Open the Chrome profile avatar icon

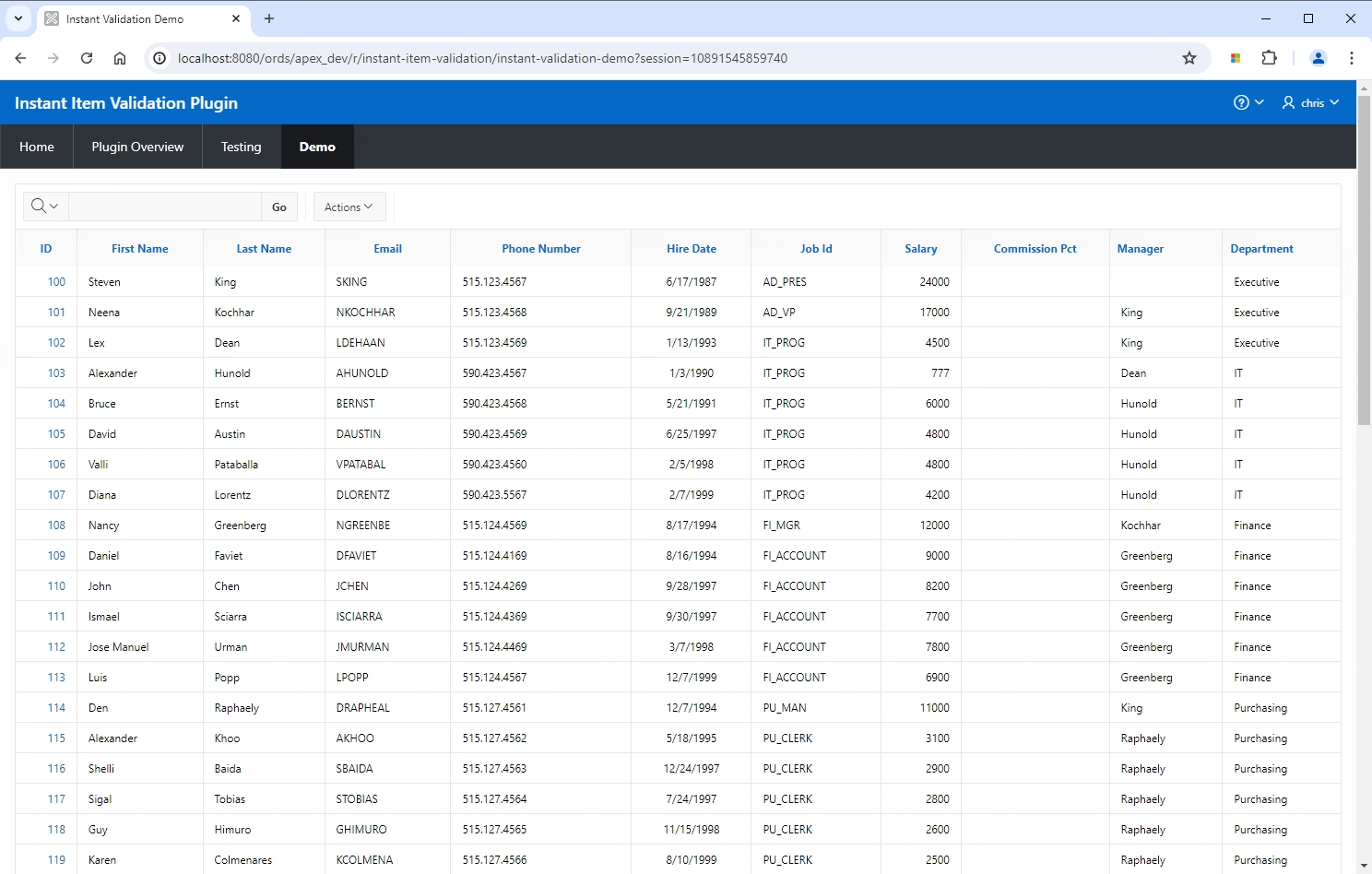(1319, 58)
